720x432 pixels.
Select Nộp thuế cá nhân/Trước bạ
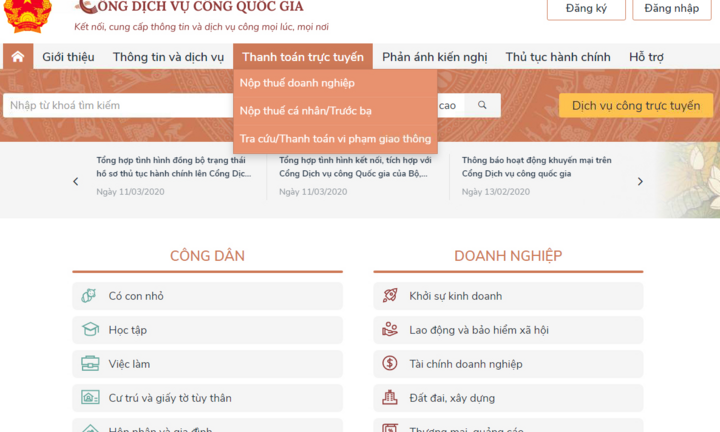335,111
